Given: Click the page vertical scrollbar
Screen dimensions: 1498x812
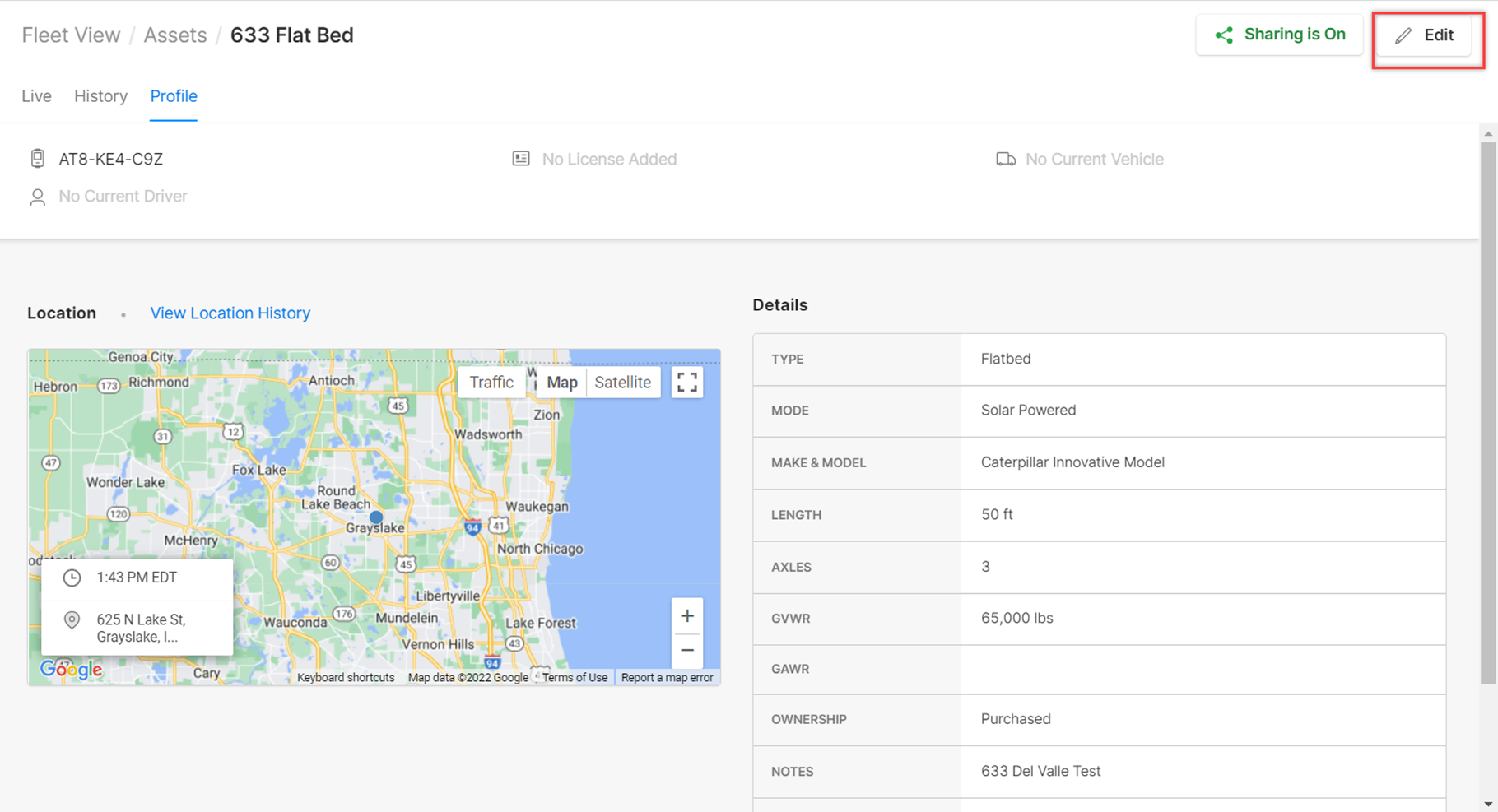Looking at the screenshot, I should [1488, 411].
